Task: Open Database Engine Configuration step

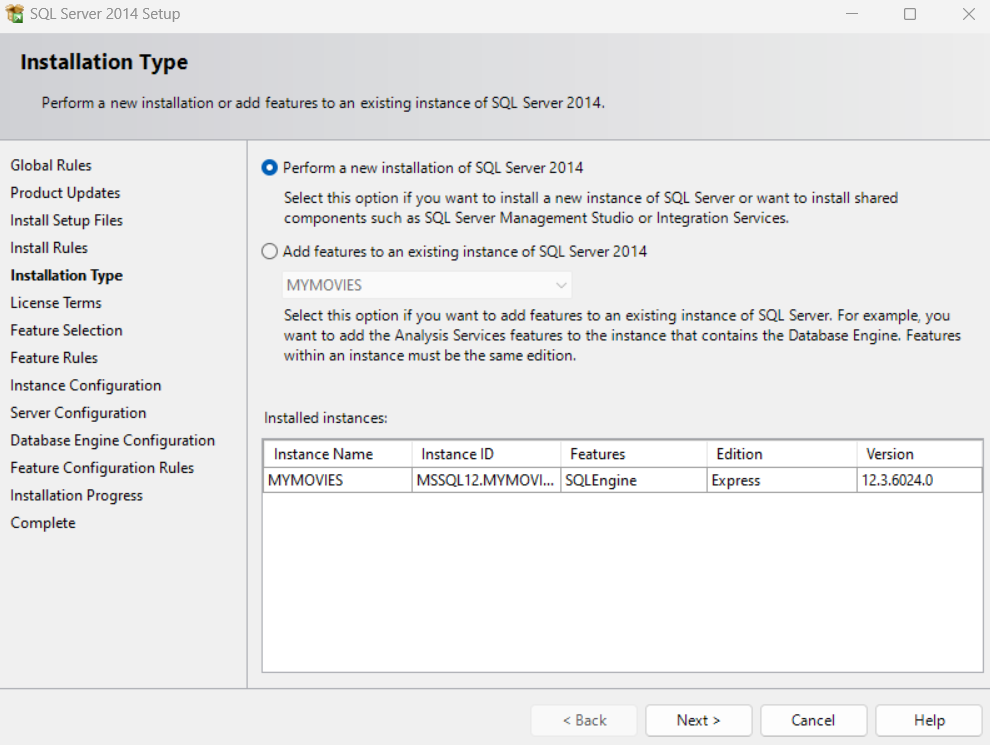Action: pos(112,440)
